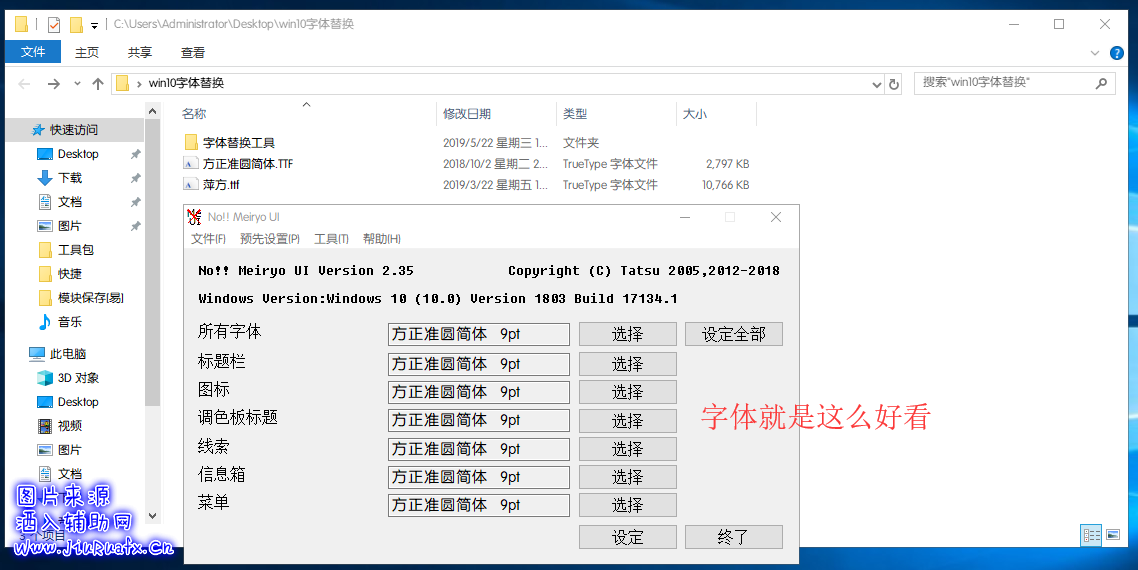This screenshot has height=570, width=1138.
Task: Click 设定全部 button
Action: 734,334
